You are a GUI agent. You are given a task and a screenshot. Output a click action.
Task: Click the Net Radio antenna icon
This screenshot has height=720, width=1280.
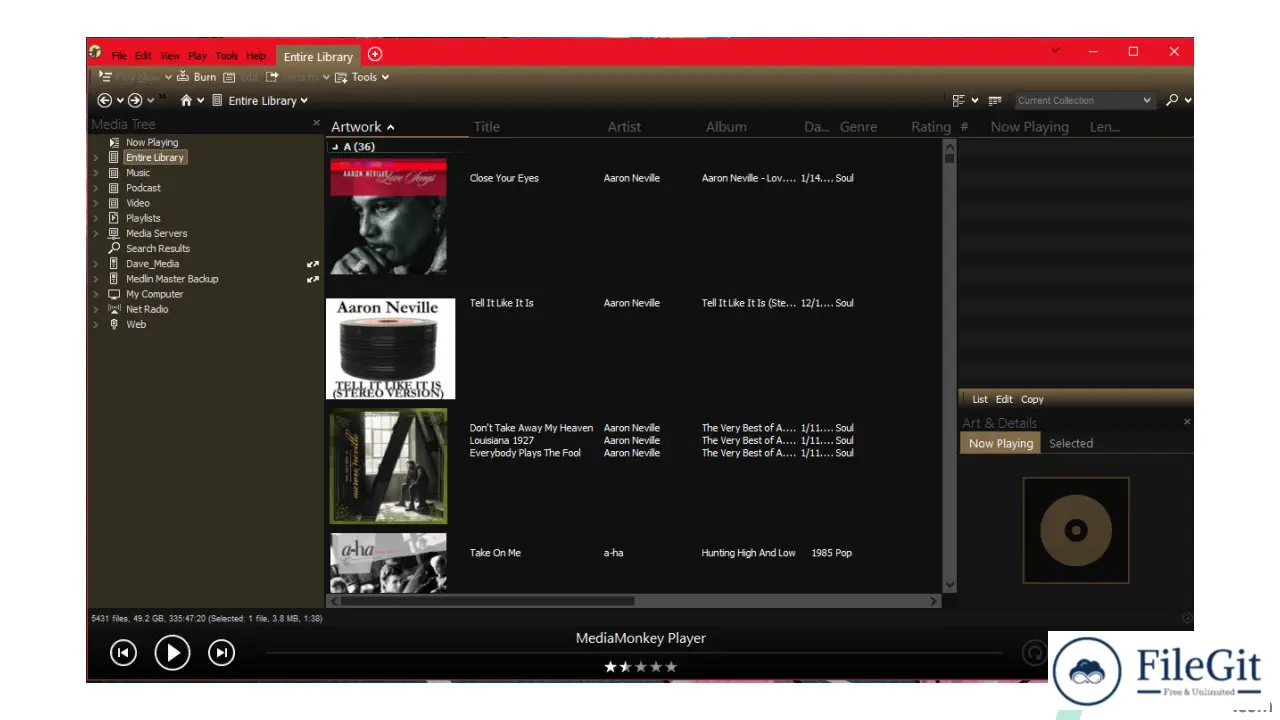tap(114, 309)
